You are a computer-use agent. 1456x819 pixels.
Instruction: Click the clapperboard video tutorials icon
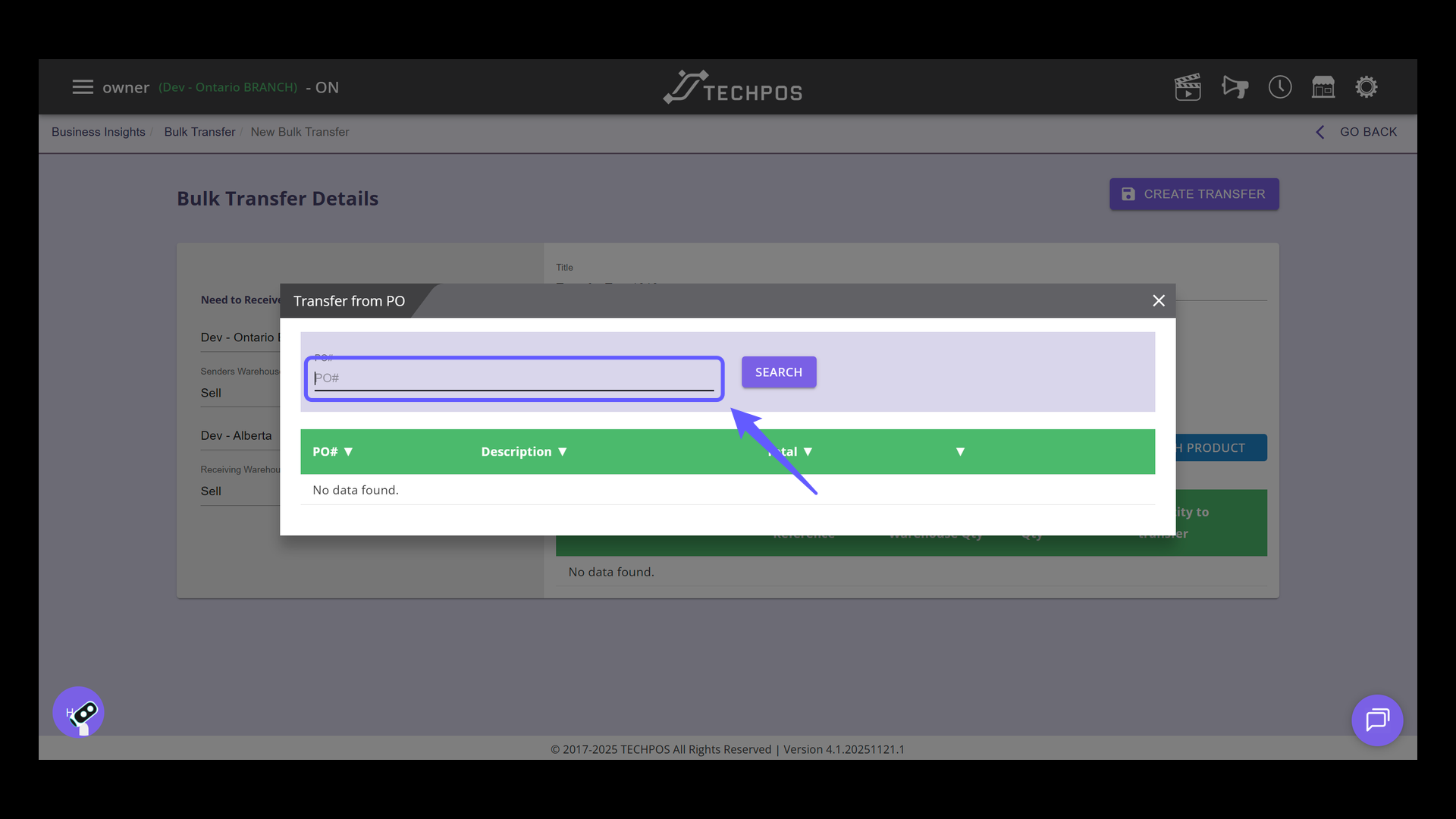tap(1188, 87)
